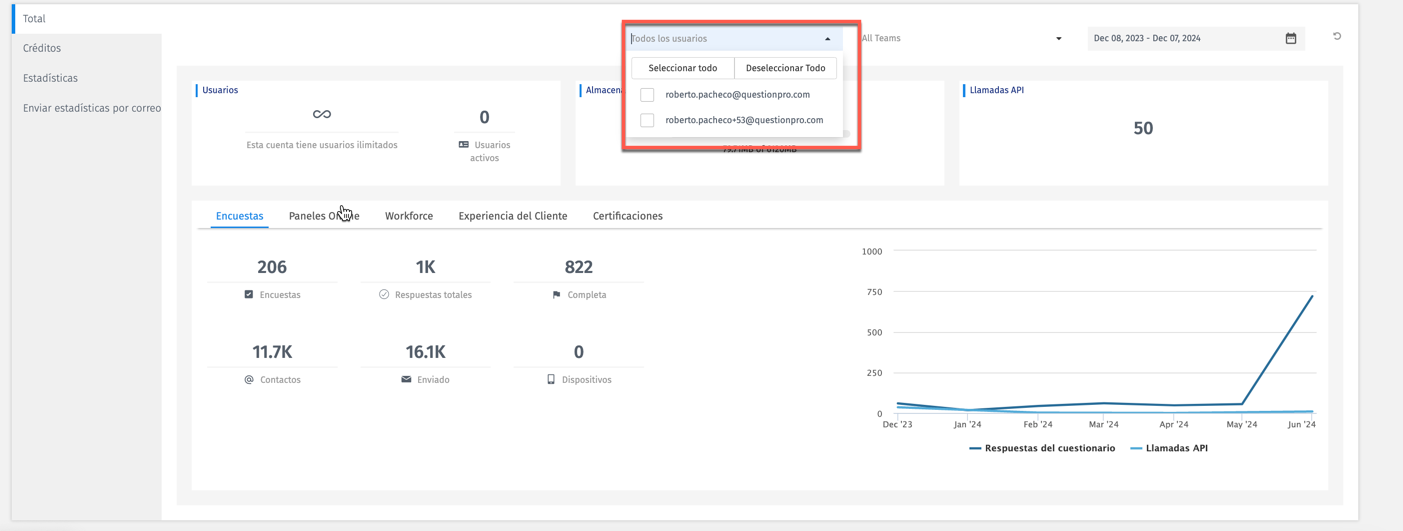Switch to the Paneles Online tab
The width and height of the screenshot is (1403, 531).
pyautogui.click(x=323, y=216)
